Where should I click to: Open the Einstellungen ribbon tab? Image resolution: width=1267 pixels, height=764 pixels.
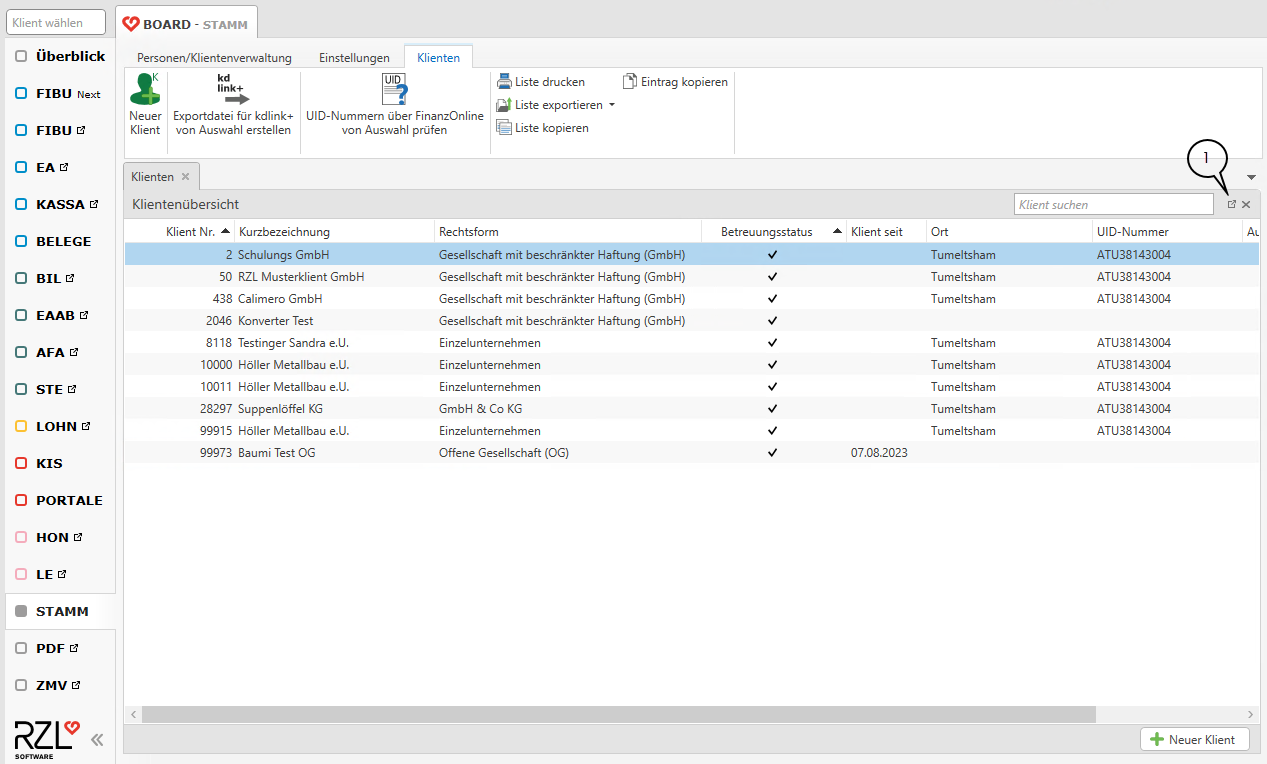pyautogui.click(x=354, y=58)
